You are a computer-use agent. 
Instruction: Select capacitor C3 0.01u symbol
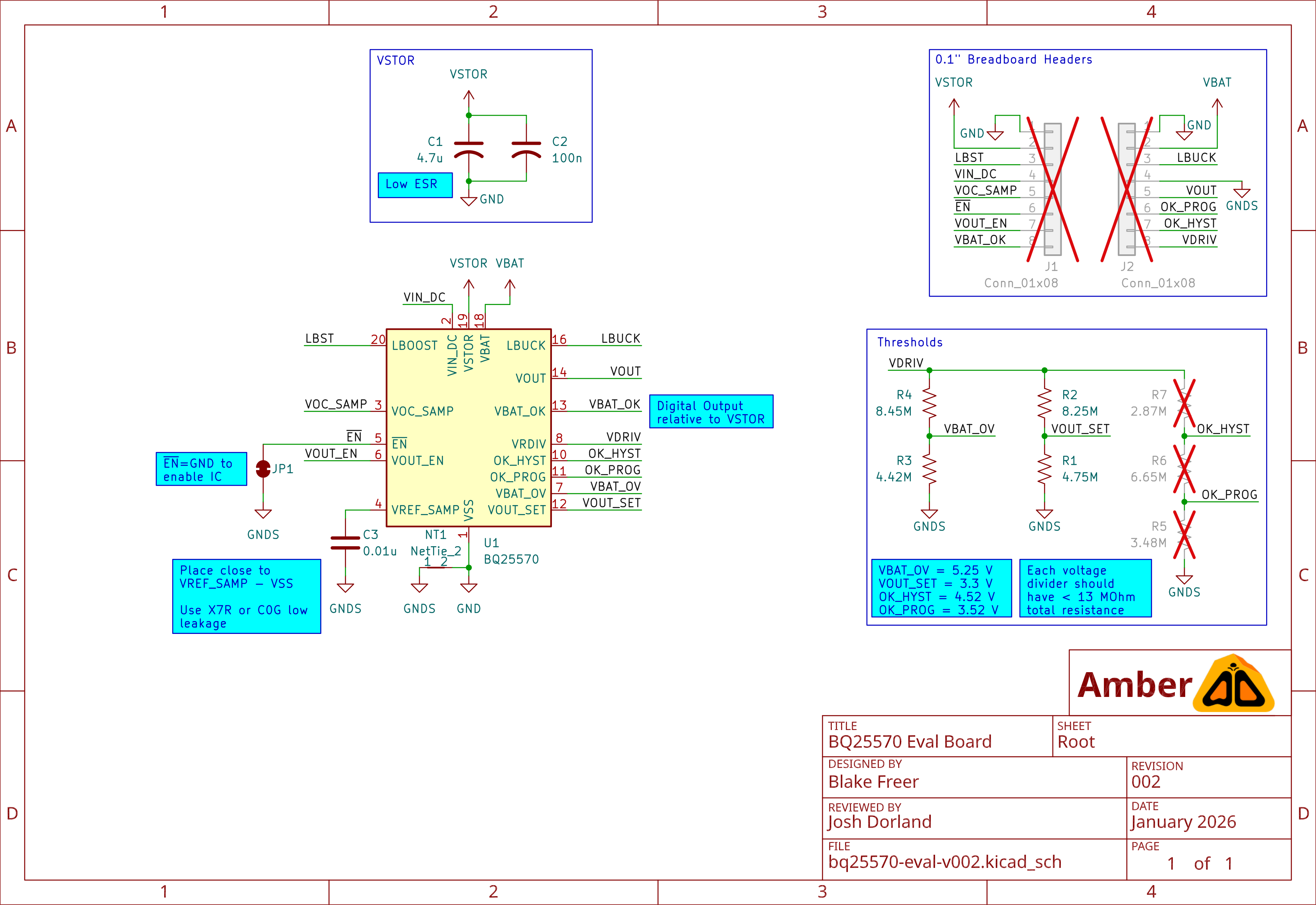click(345, 543)
